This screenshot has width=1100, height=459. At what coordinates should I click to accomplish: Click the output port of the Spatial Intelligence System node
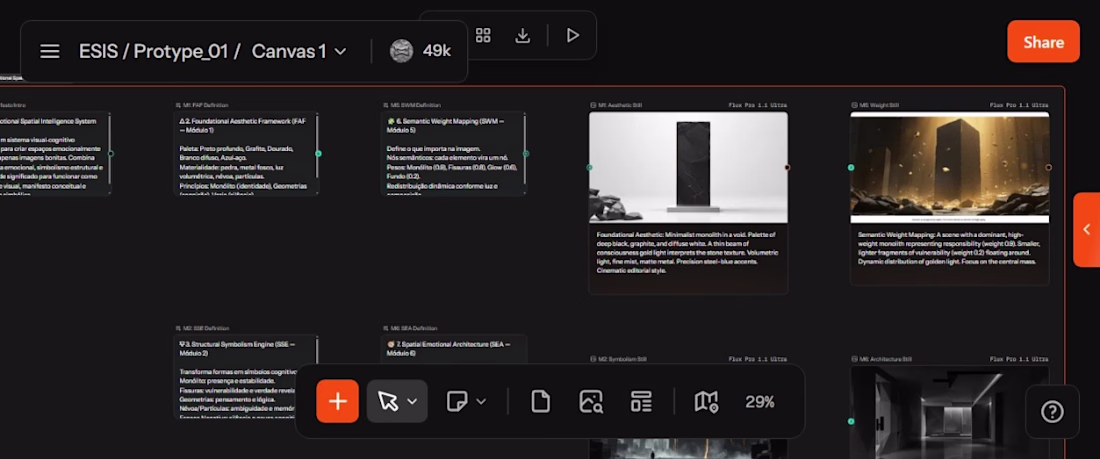(x=110, y=154)
